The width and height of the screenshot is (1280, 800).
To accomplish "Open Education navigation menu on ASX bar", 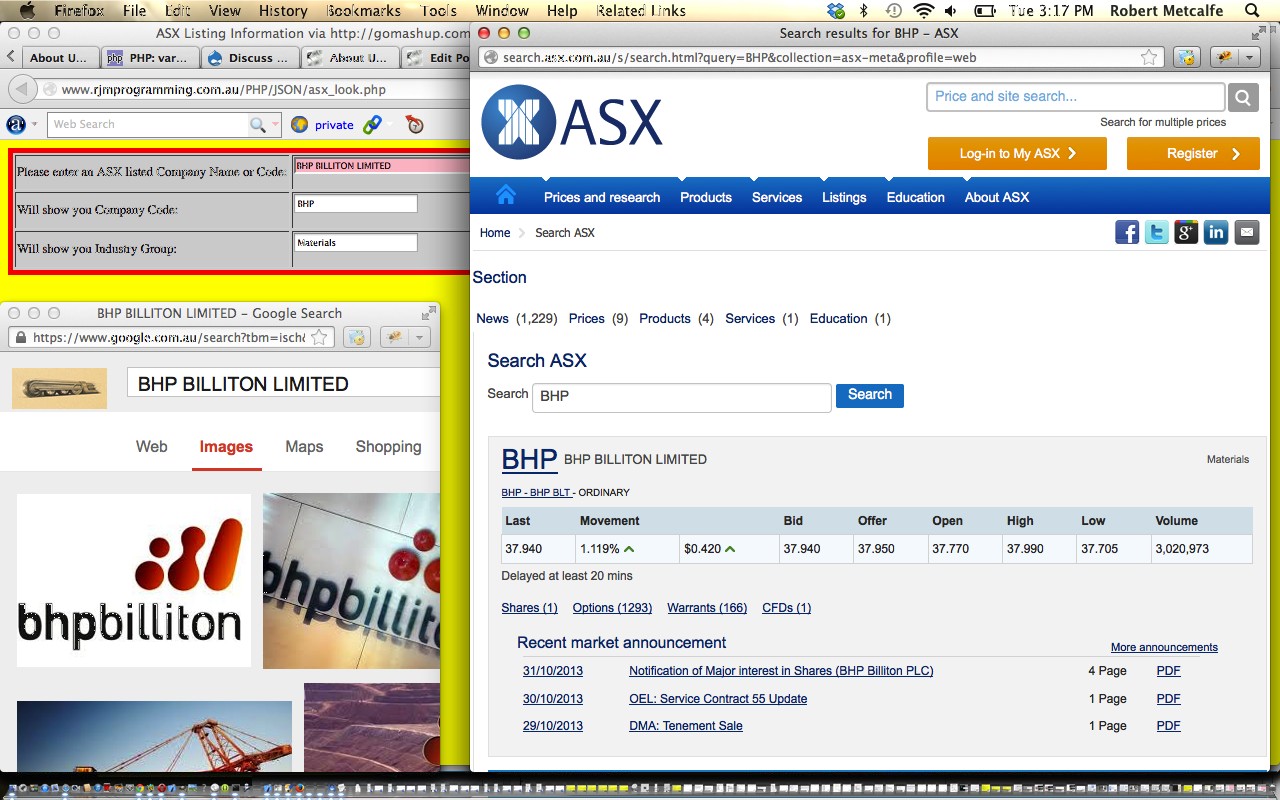I will [x=915, y=197].
